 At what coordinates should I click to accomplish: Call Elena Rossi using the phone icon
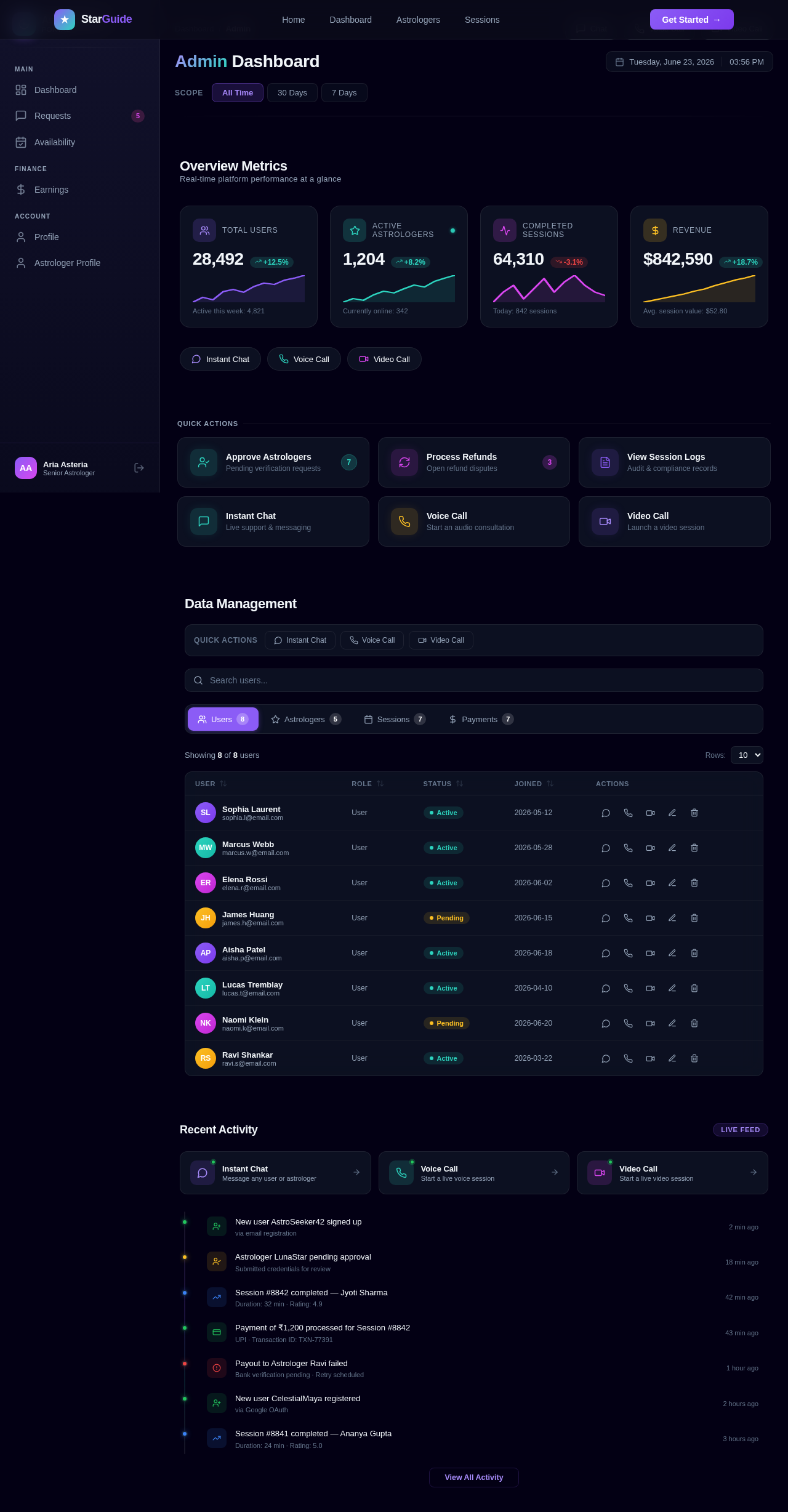click(x=628, y=883)
